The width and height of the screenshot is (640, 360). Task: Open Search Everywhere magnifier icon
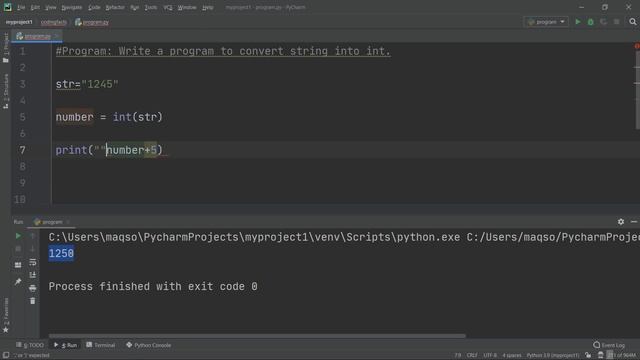pos(633,22)
